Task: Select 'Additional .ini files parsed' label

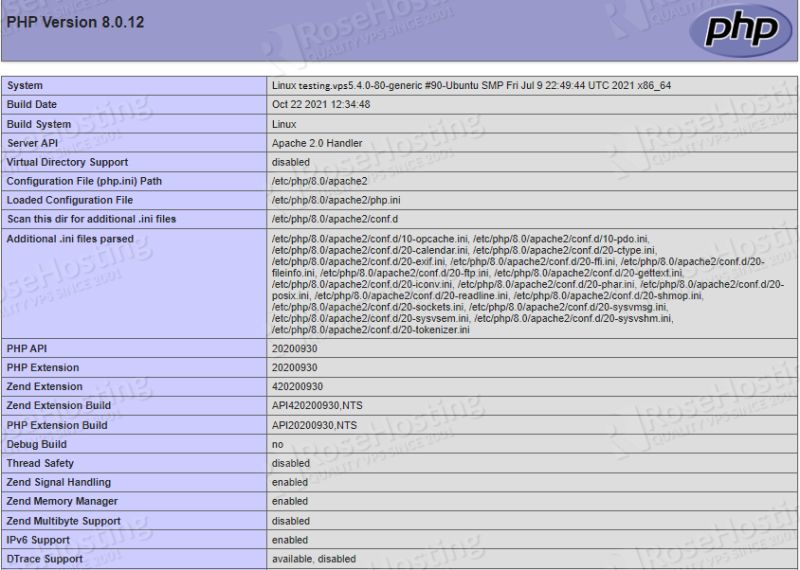Action: [70, 238]
